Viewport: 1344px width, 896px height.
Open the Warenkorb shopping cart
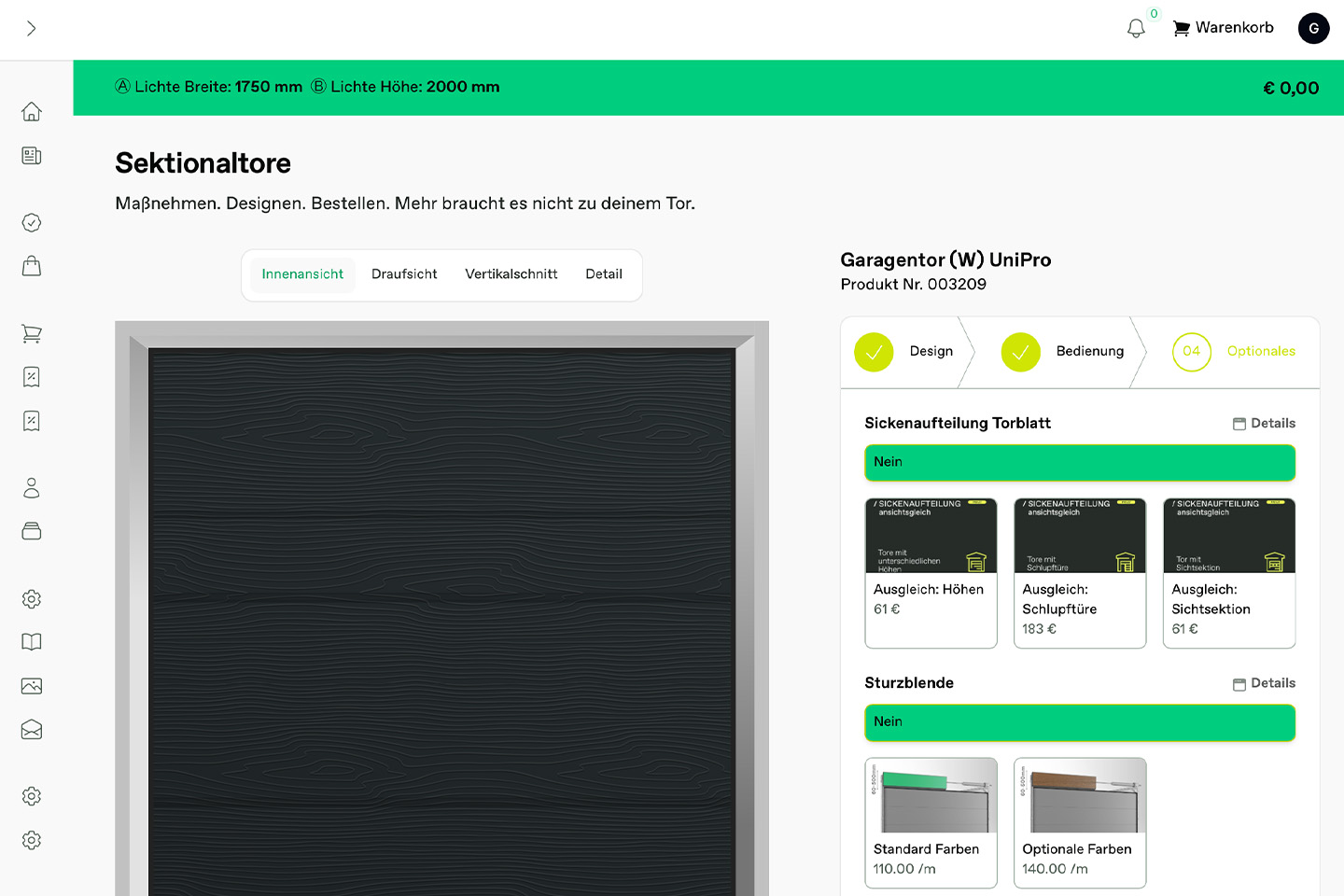[x=1223, y=28]
